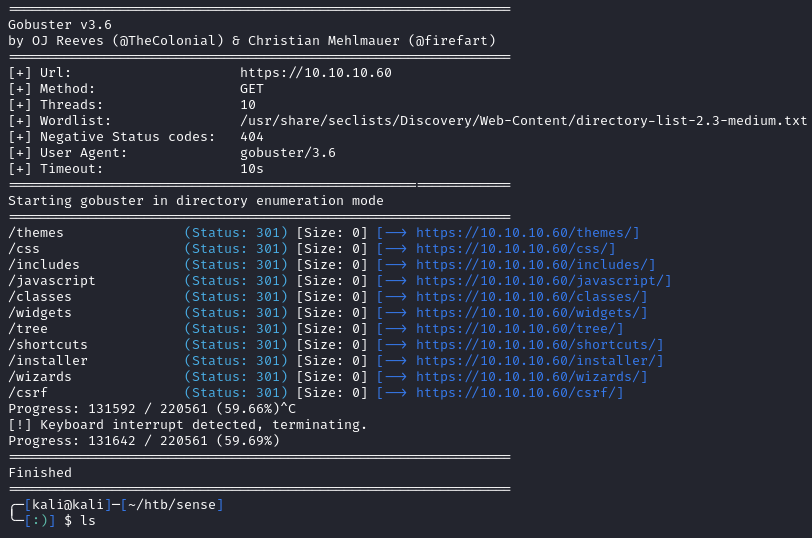Image resolution: width=812 pixels, height=538 pixels.
Task: Follow the https://10.10.10.60/tree/ redirect URL
Action: (x=519, y=329)
